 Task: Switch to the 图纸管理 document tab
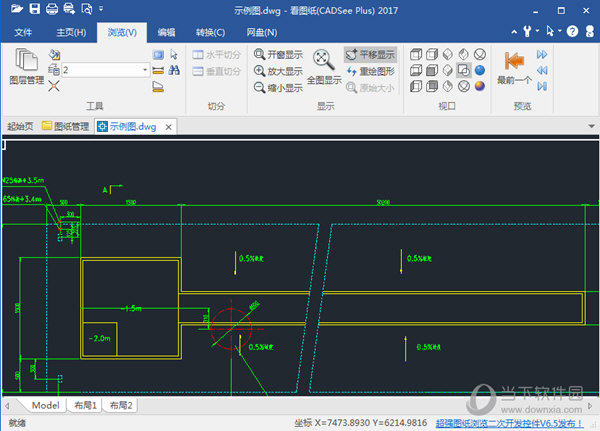[x=66, y=126]
